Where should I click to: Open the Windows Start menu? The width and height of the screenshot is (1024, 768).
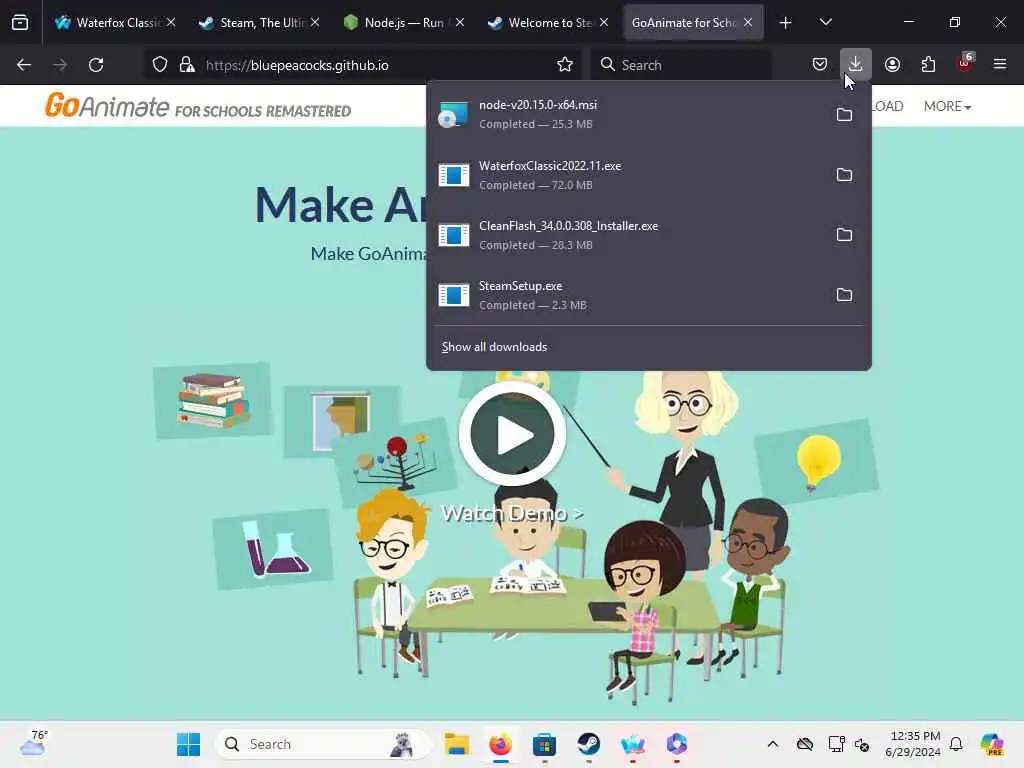(x=189, y=744)
